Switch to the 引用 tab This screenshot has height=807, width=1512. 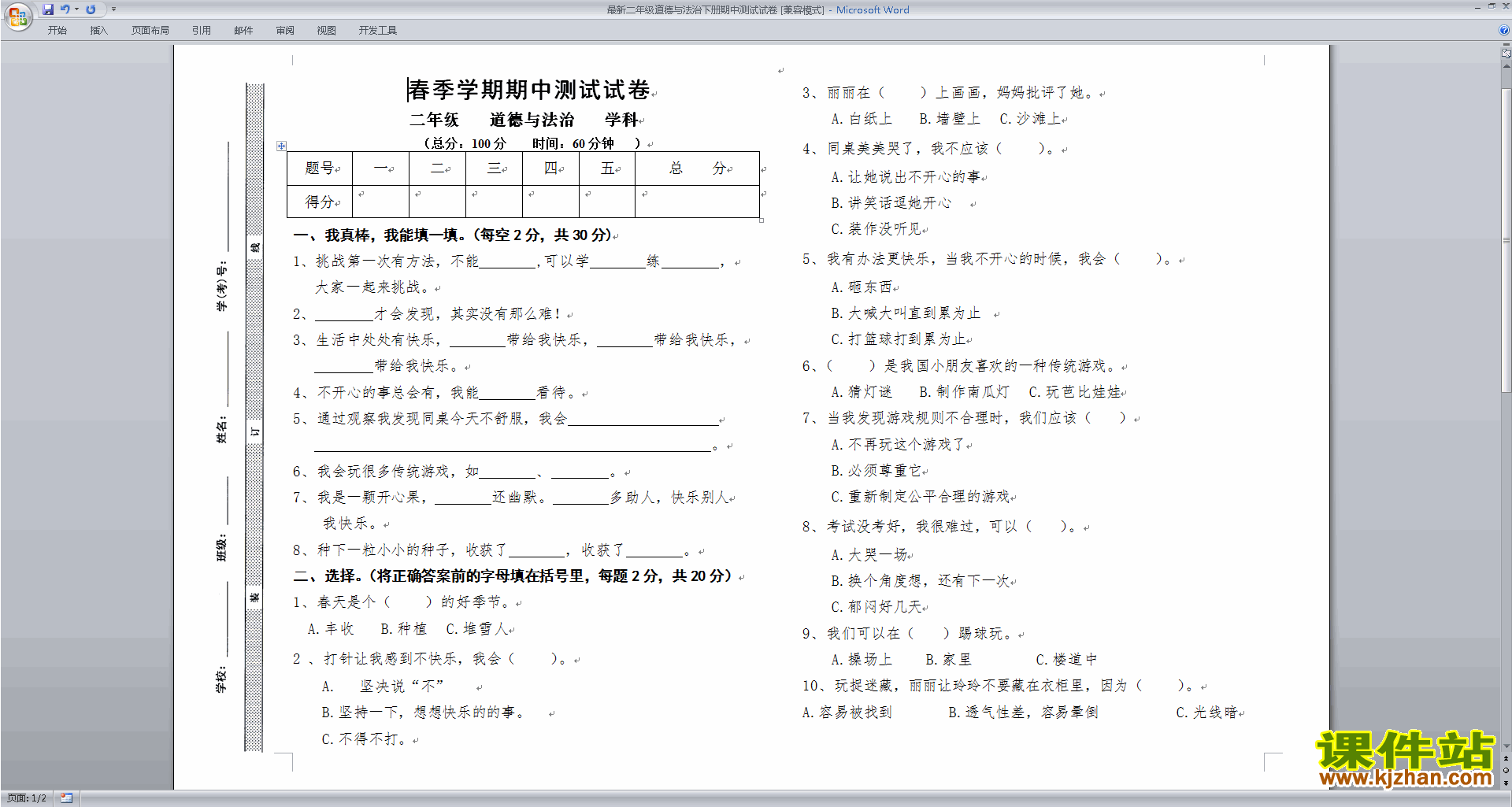[202, 30]
